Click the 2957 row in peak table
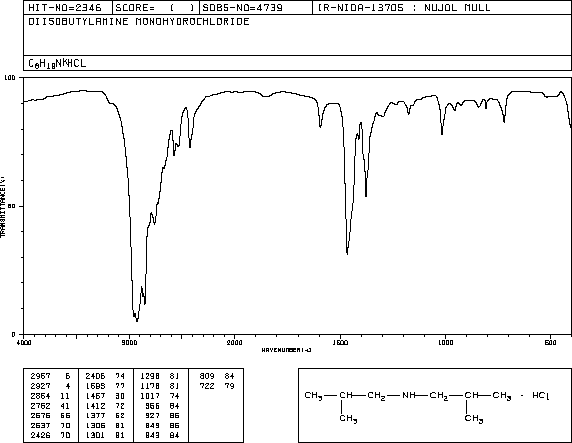572x443 pixels. tap(50, 376)
